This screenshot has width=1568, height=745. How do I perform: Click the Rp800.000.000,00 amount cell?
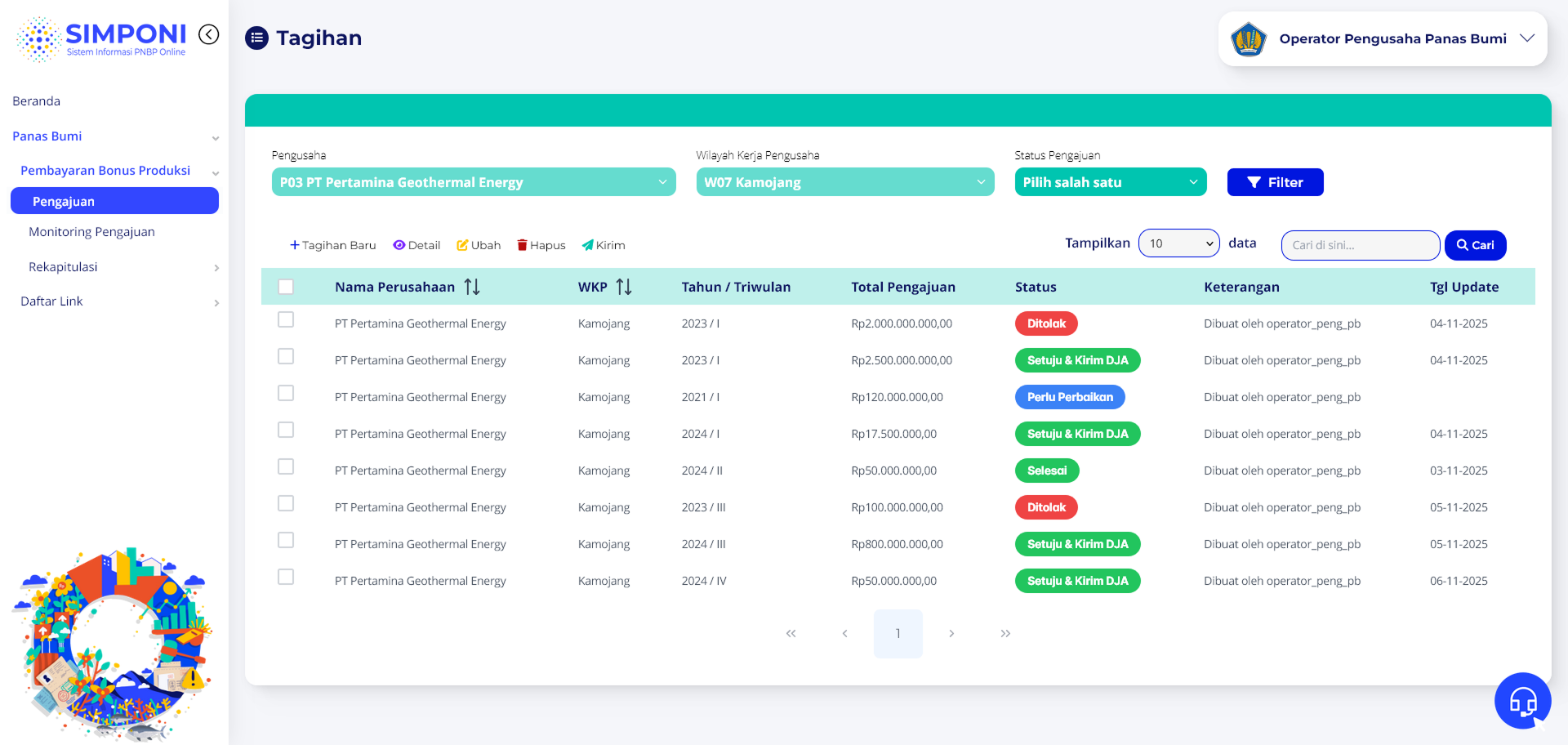(x=897, y=544)
